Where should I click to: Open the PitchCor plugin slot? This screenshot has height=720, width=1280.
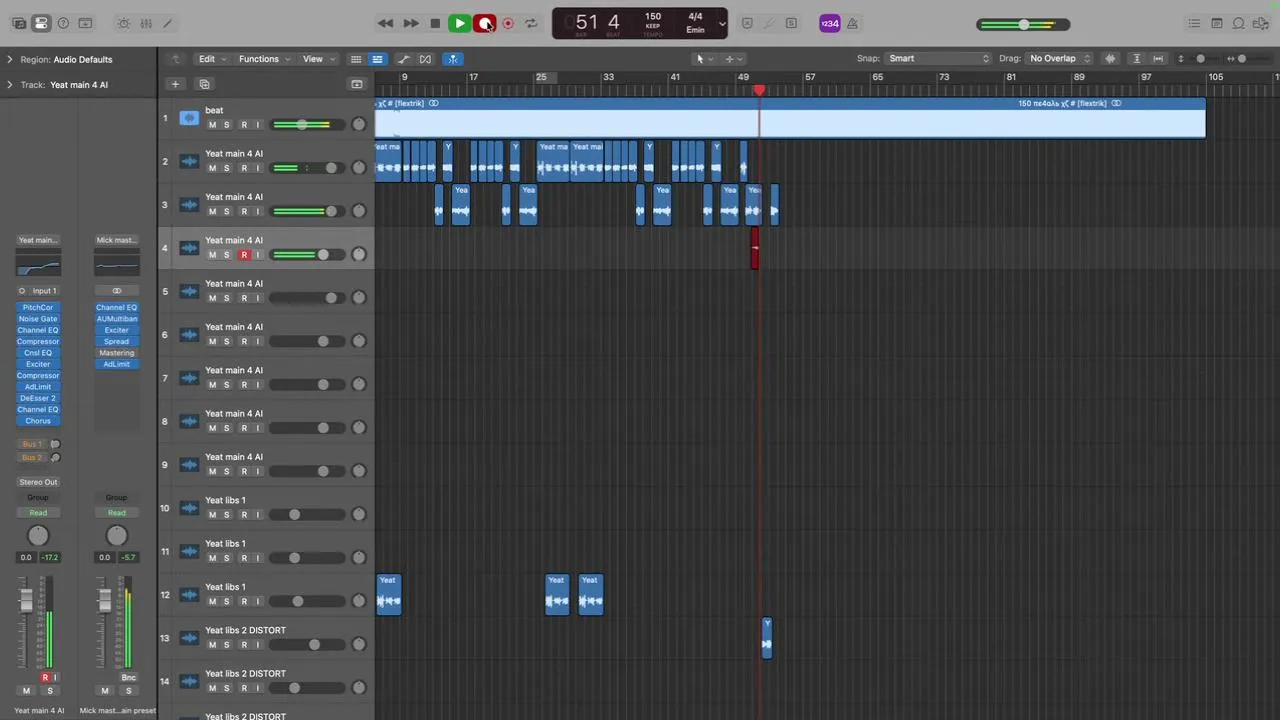[38, 308]
